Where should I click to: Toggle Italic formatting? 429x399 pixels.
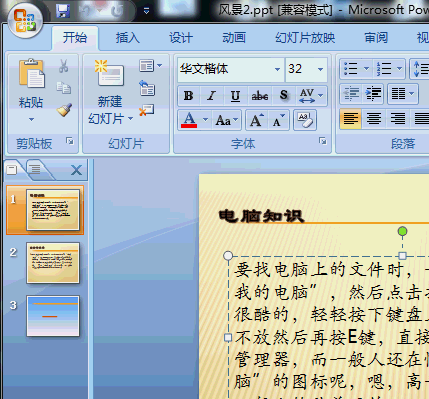(x=211, y=96)
